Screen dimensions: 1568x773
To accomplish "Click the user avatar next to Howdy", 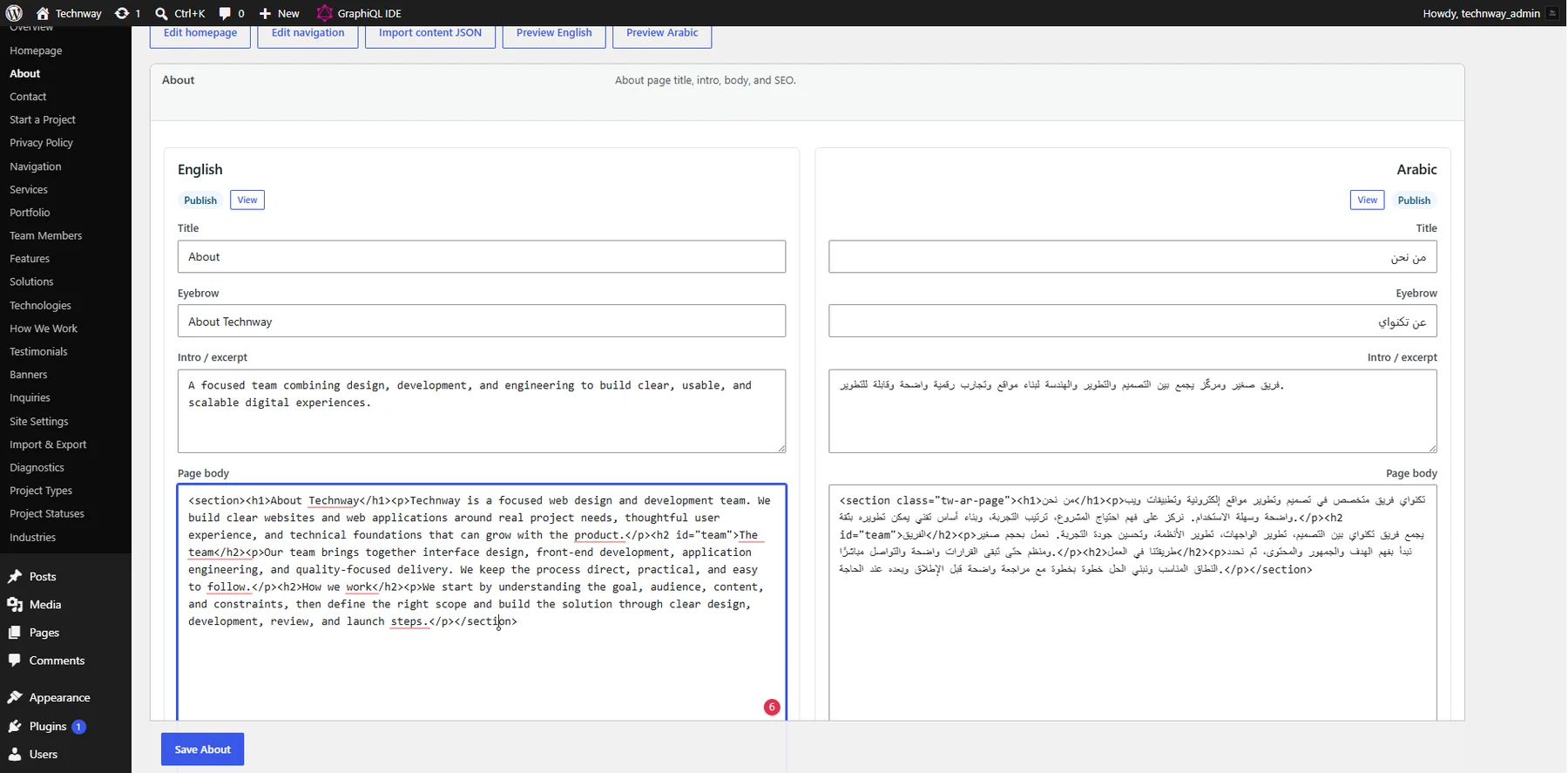I will click(1552, 13).
